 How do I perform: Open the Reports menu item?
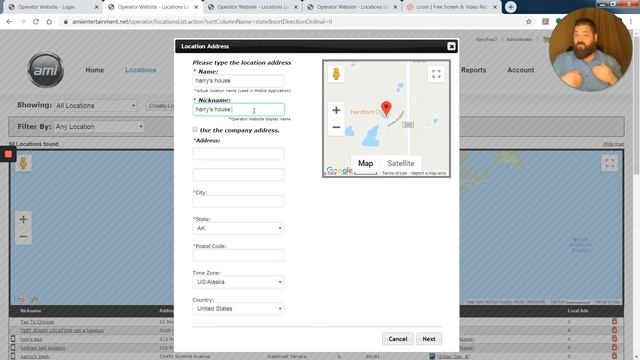click(x=473, y=70)
